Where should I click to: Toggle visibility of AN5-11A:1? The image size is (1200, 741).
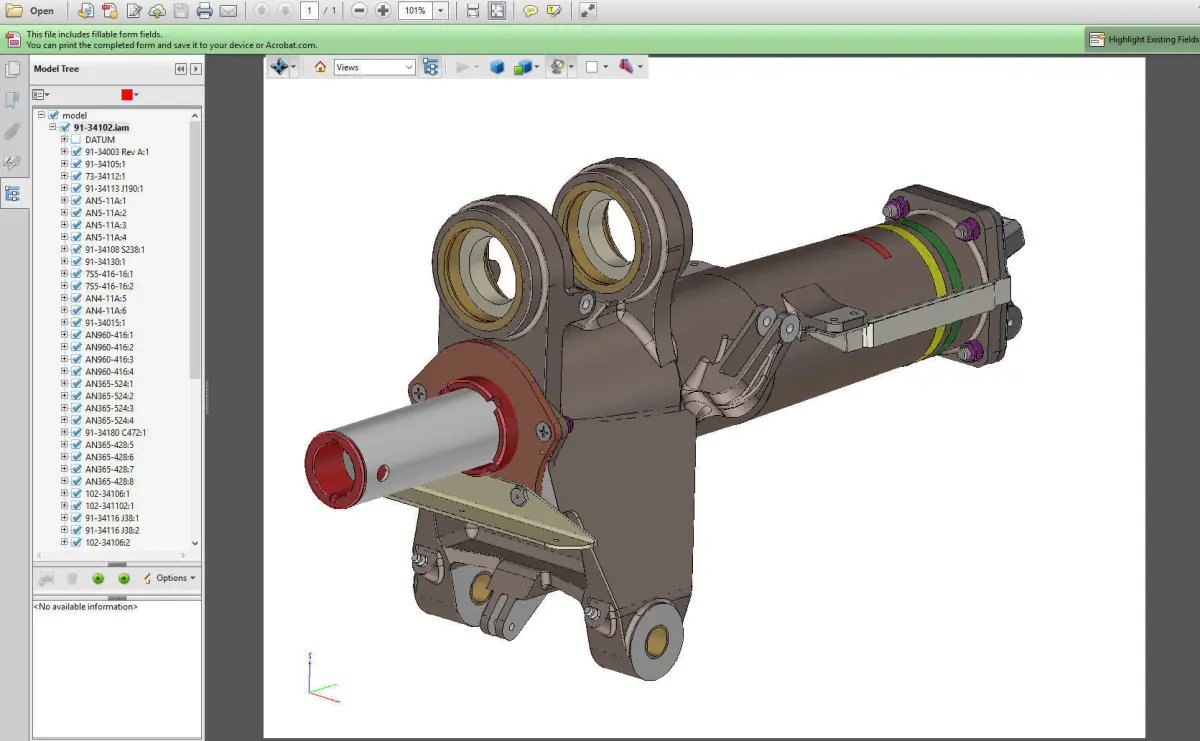(x=76, y=200)
